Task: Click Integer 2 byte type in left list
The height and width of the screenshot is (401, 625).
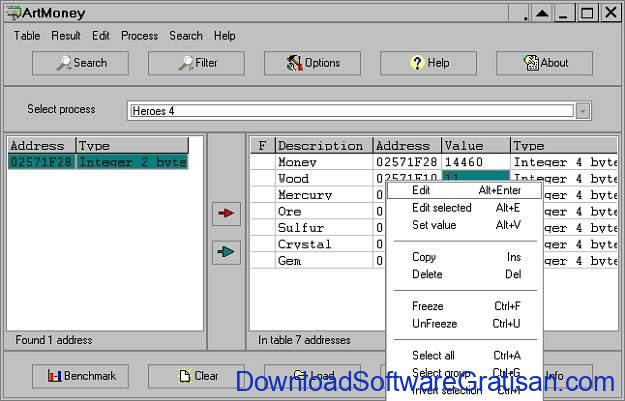Action: point(132,162)
